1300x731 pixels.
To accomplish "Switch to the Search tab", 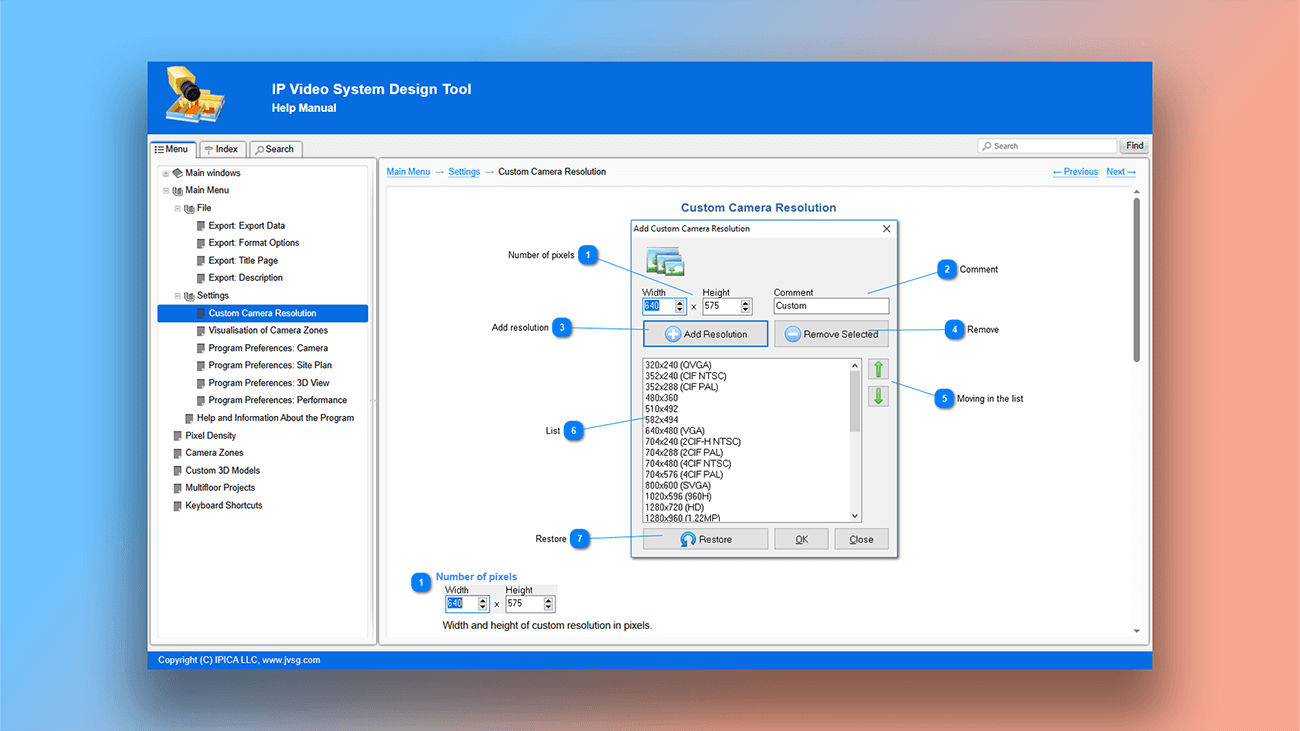I will 275,148.
